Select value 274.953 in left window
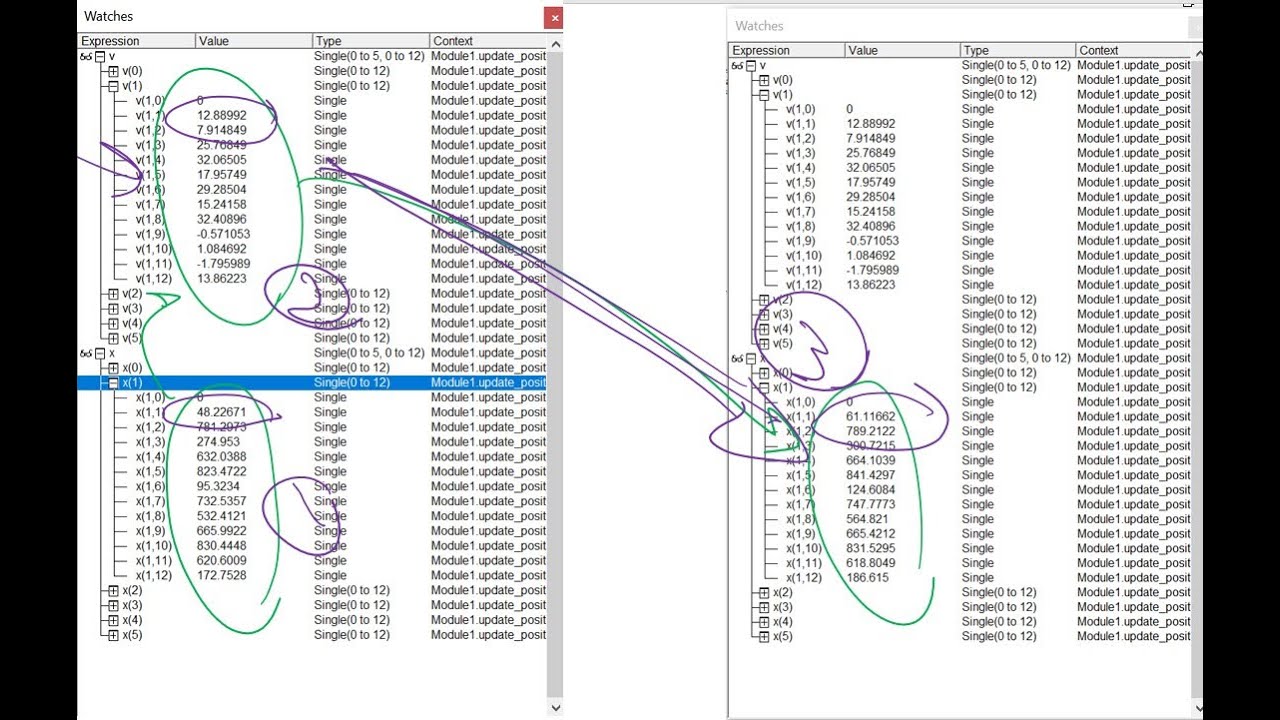Image resolution: width=1280 pixels, height=720 pixels. [x=219, y=442]
